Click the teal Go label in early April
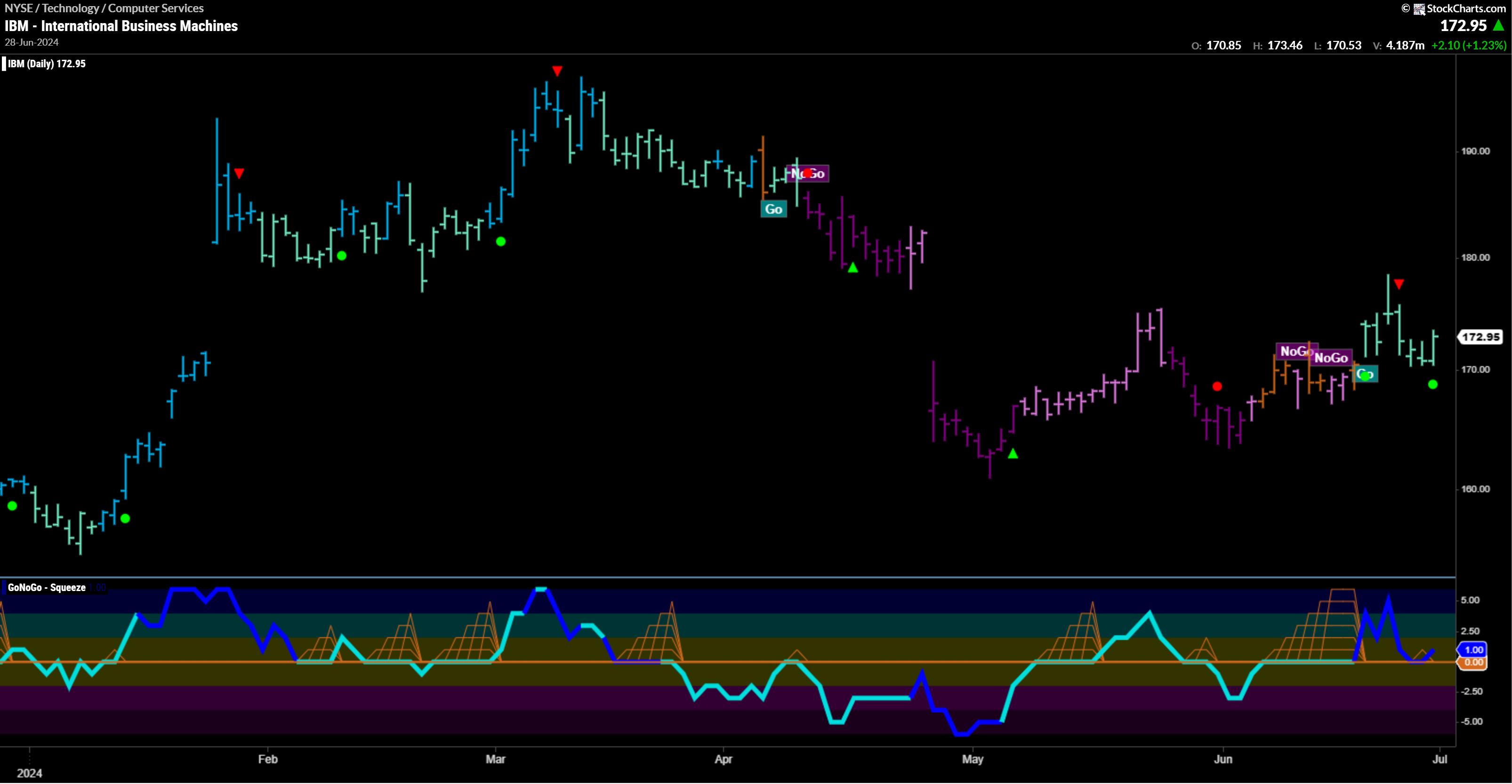Image resolution: width=1512 pixels, height=784 pixels. pyautogui.click(x=773, y=209)
